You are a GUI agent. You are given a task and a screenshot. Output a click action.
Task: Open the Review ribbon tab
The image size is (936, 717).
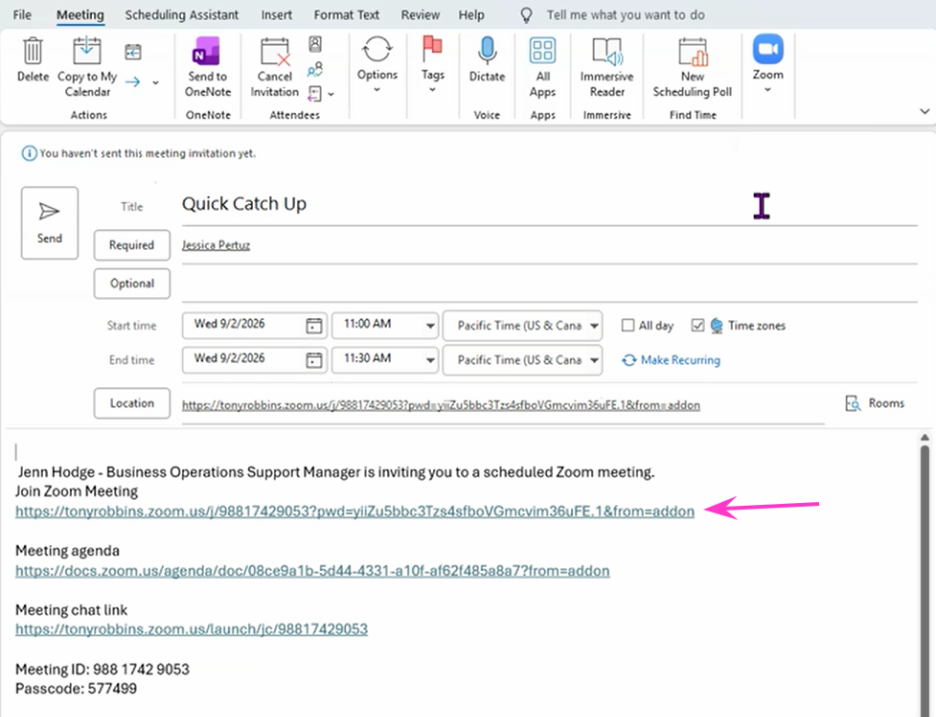420,15
